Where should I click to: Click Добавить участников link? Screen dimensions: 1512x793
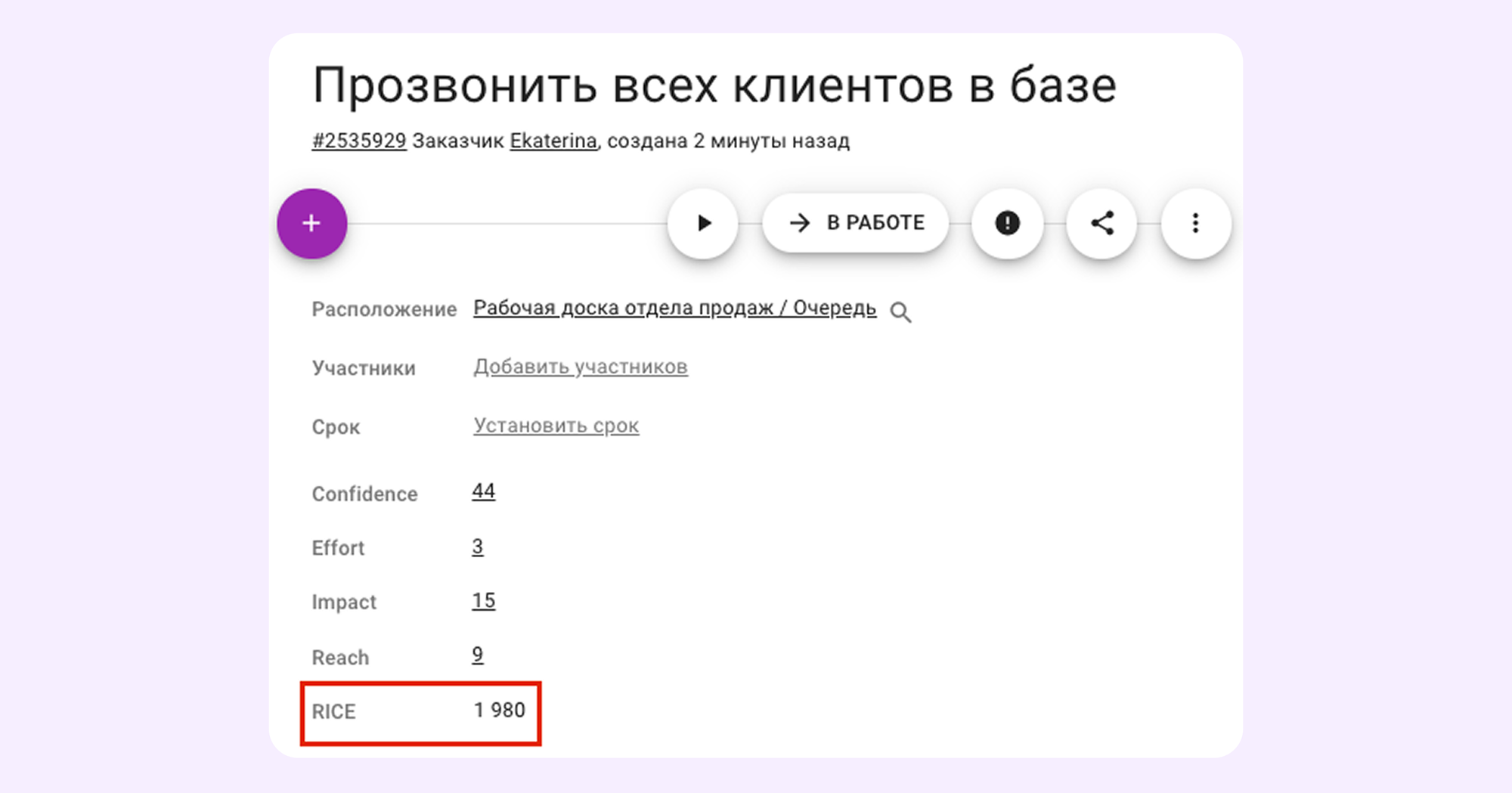coord(580,367)
